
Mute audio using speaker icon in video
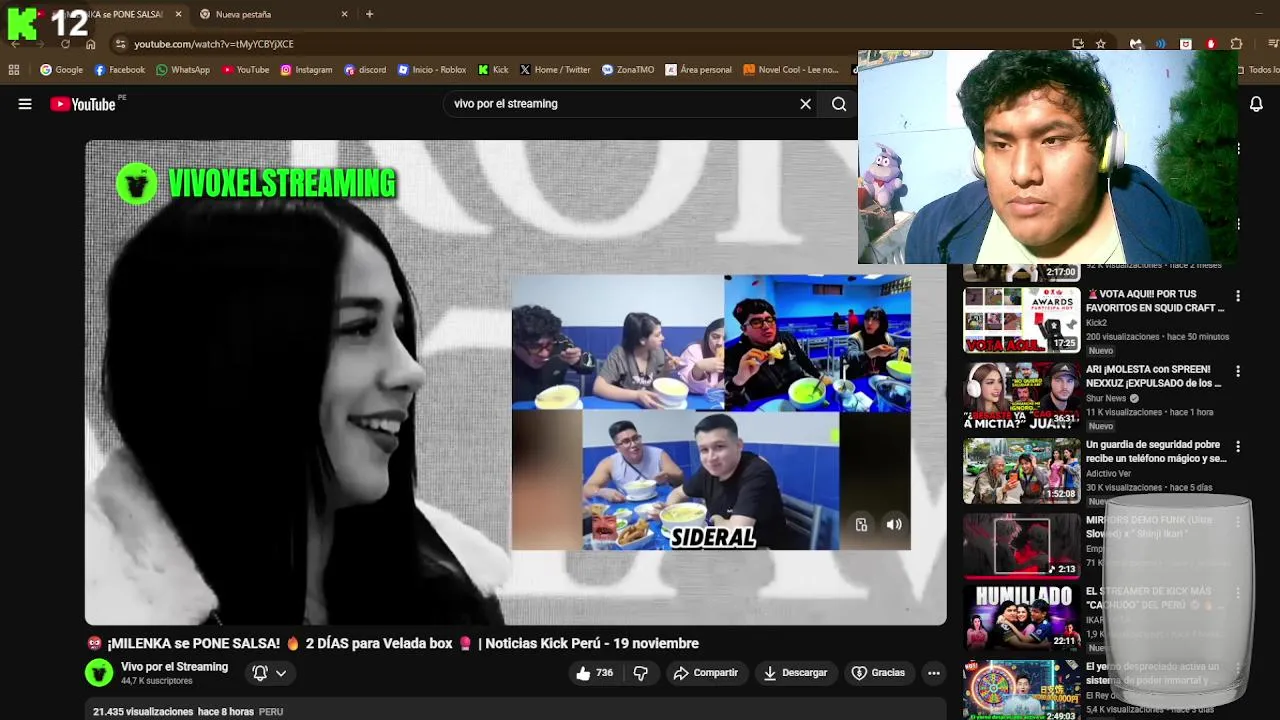point(894,524)
